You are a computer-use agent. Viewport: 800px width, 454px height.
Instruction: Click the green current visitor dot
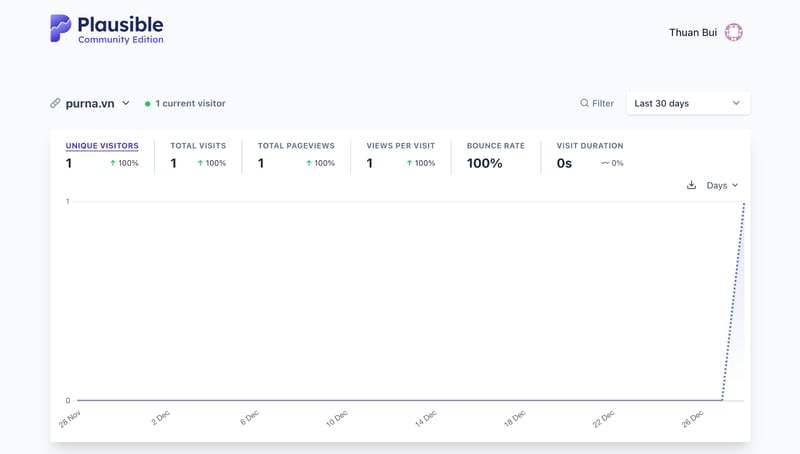[148, 103]
